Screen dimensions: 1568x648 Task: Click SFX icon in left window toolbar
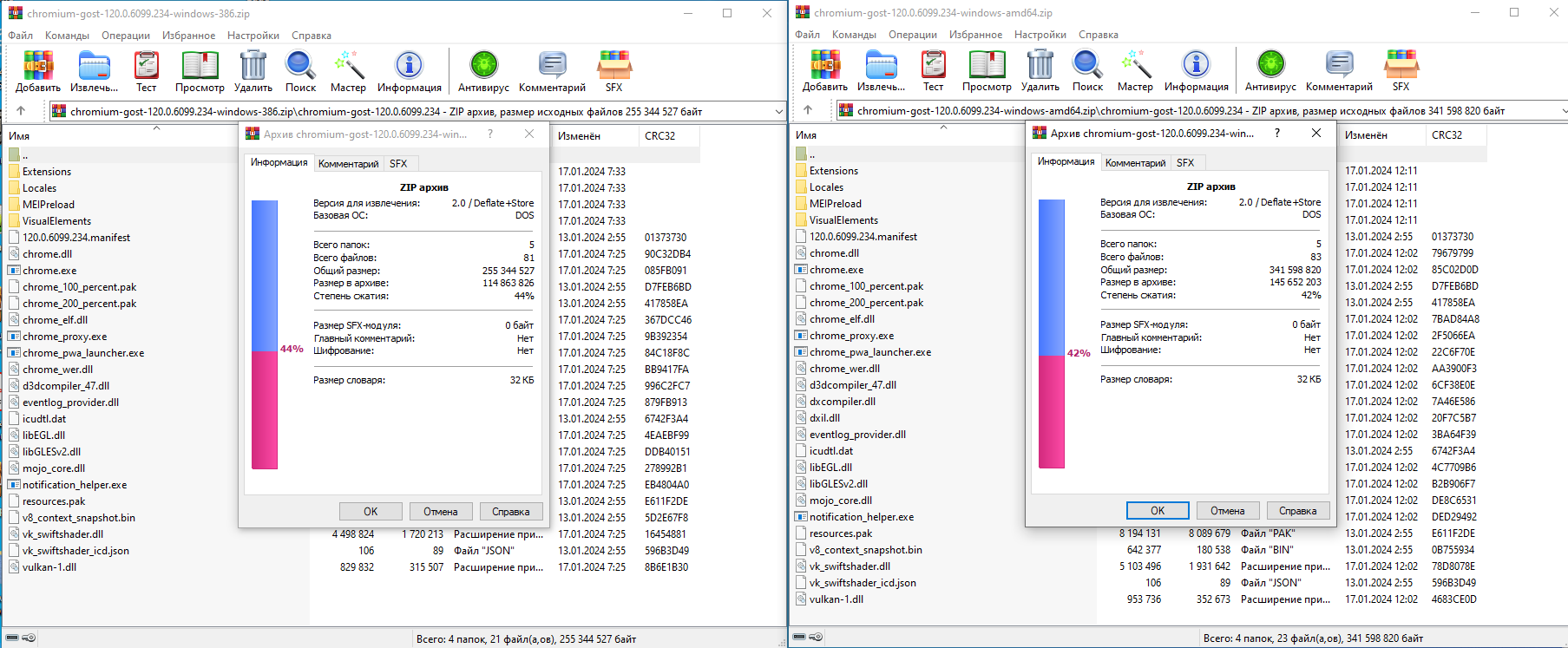[613, 71]
